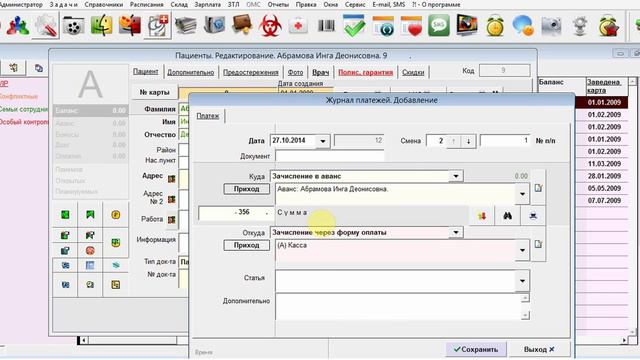
Task: Open the Дата dropdown calendar arrow
Action: 322,141
